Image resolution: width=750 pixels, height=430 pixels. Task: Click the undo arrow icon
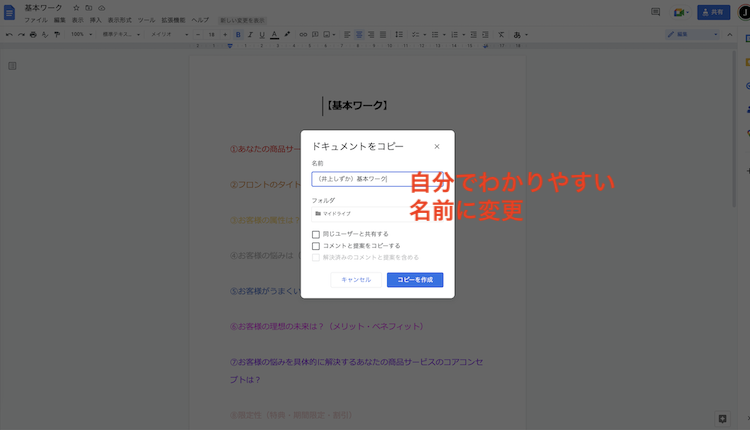click(9, 34)
